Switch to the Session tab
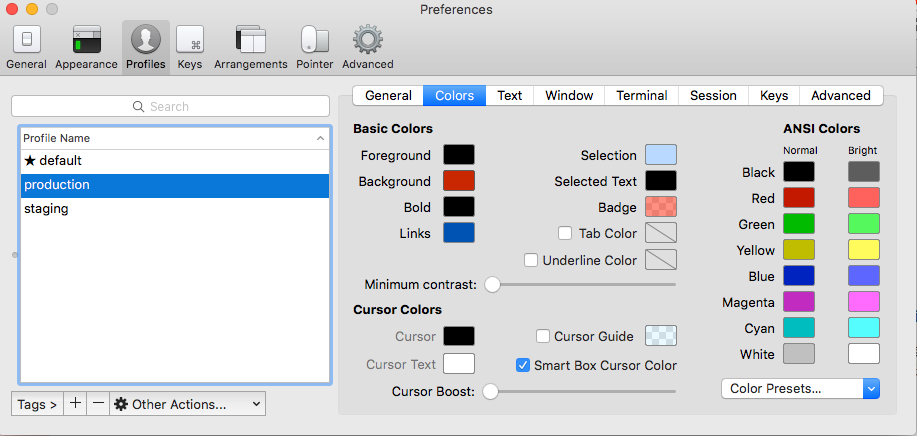Viewport: 917px width, 436px height. click(x=713, y=95)
